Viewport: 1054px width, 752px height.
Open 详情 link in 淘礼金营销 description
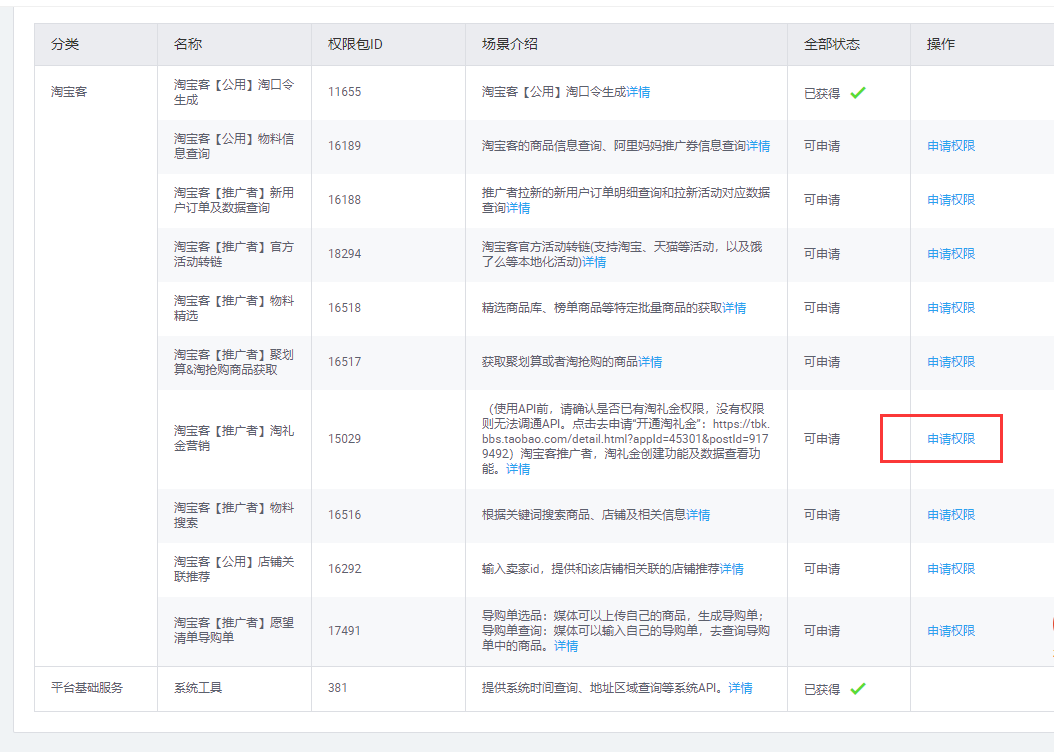click(x=518, y=469)
